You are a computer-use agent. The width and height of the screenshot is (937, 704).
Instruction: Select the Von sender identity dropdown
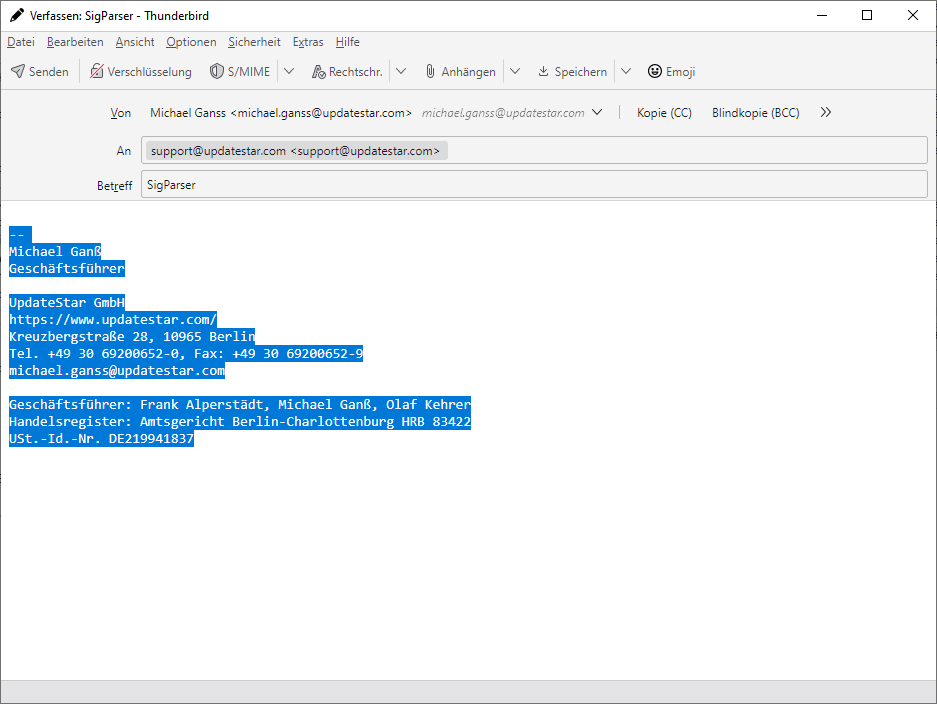coord(376,113)
